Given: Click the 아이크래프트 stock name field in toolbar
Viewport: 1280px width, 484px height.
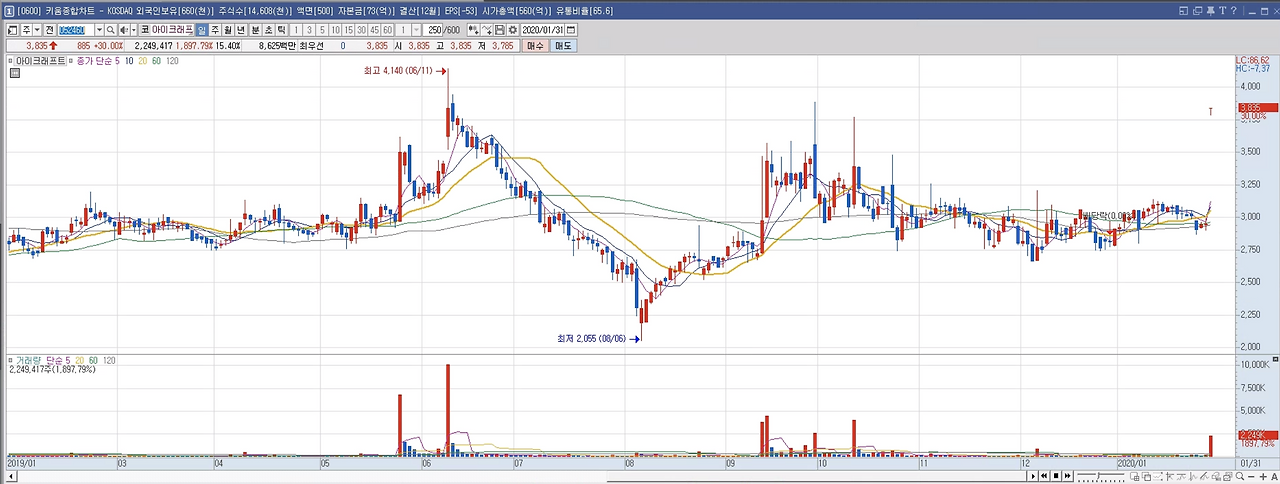Looking at the screenshot, I should click(172, 30).
